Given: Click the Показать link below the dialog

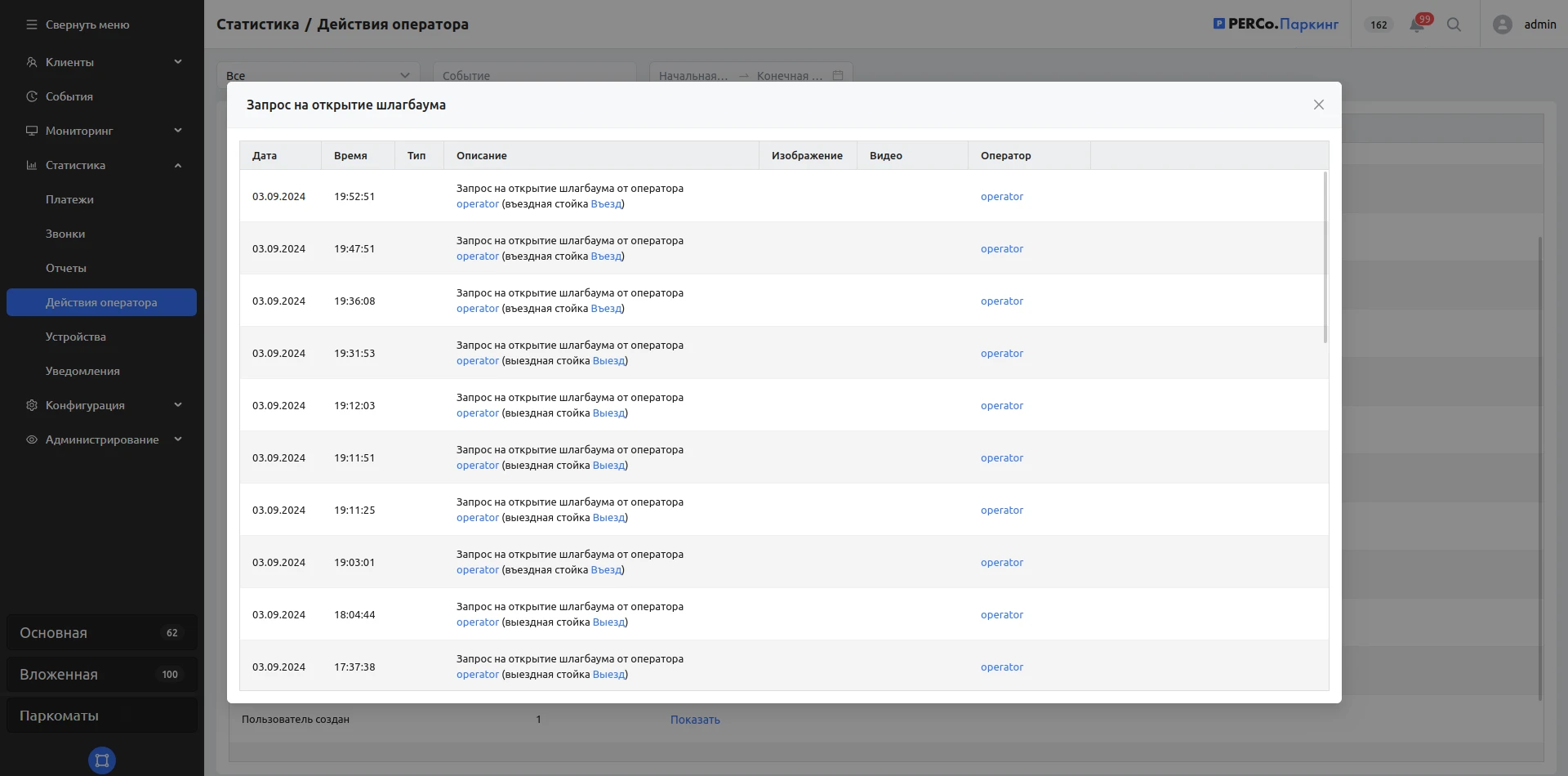Looking at the screenshot, I should coord(695,720).
